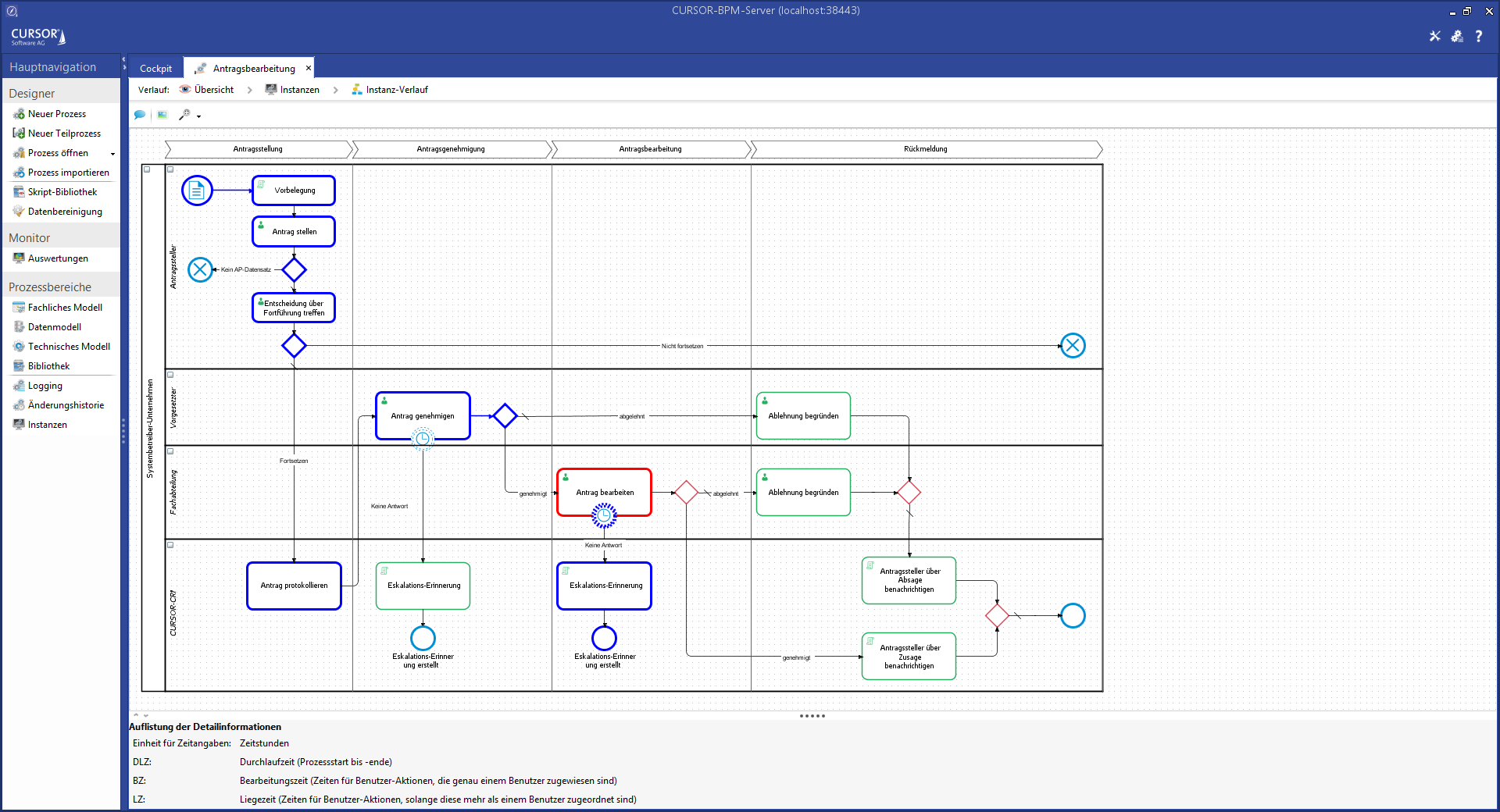The image size is (1500, 812).
Task: Go to Übersicht in the Verlauf breadcrumb
Action: (x=213, y=90)
